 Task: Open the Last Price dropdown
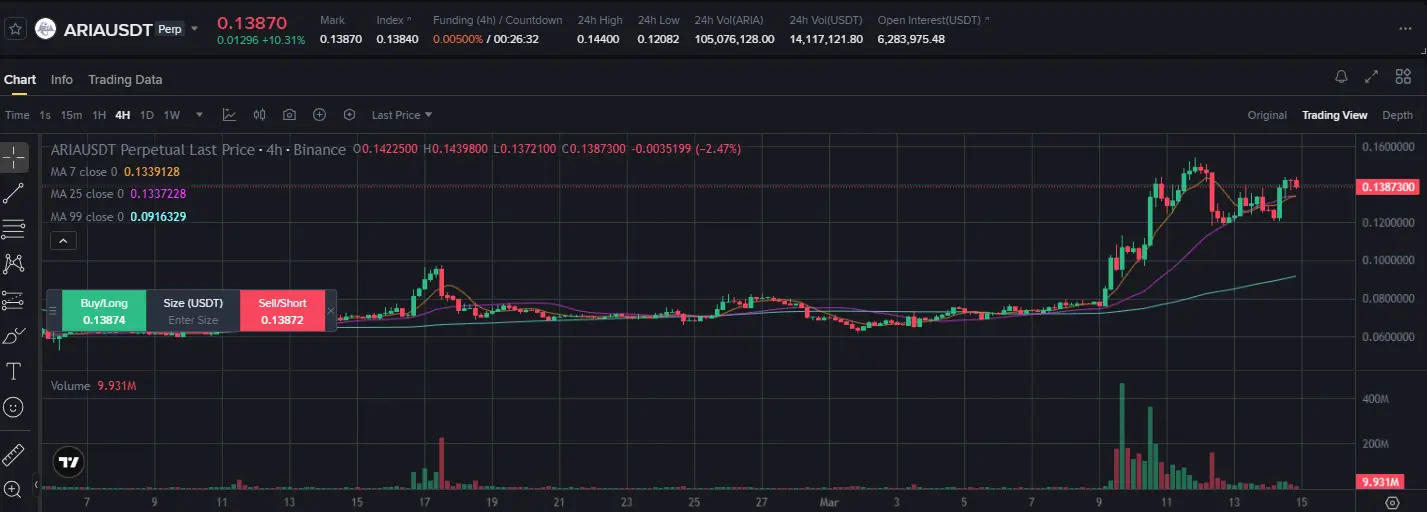pyautogui.click(x=402, y=115)
